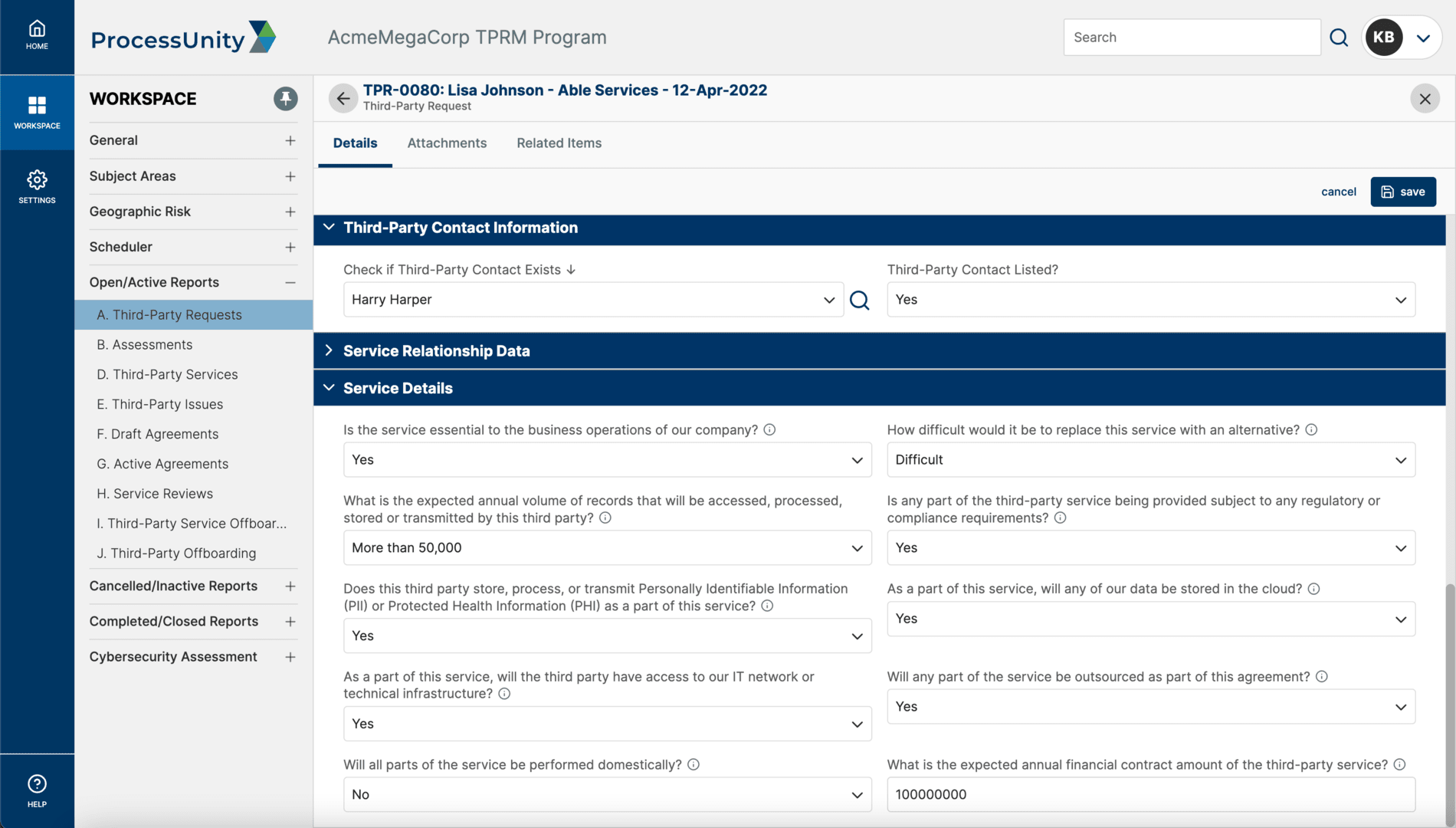This screenshot has height=828, width=1456.
Task: Switch to the Details tab
Action: [x=355, y=143]
